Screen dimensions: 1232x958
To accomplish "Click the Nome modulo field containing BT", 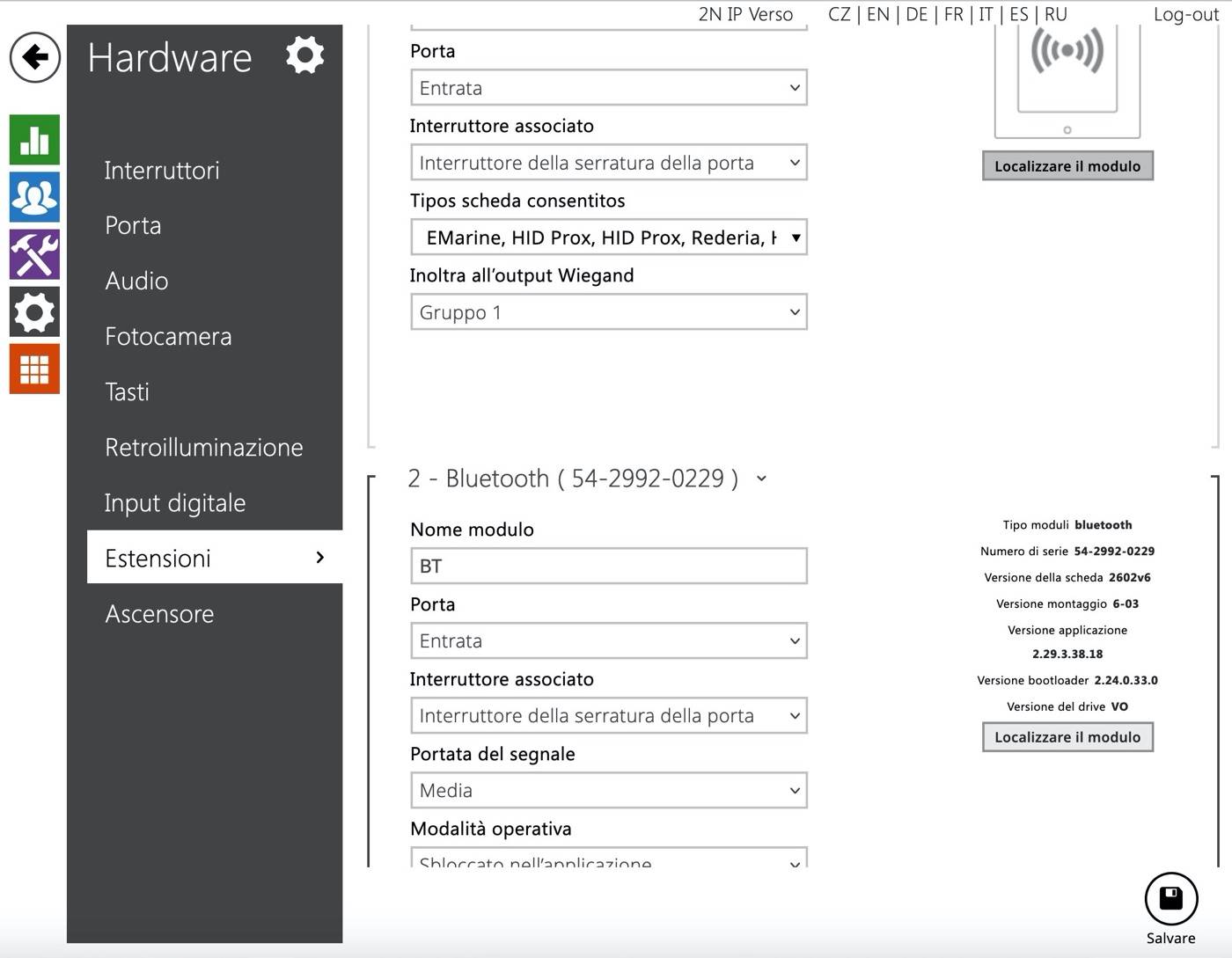I will point(609,567).
